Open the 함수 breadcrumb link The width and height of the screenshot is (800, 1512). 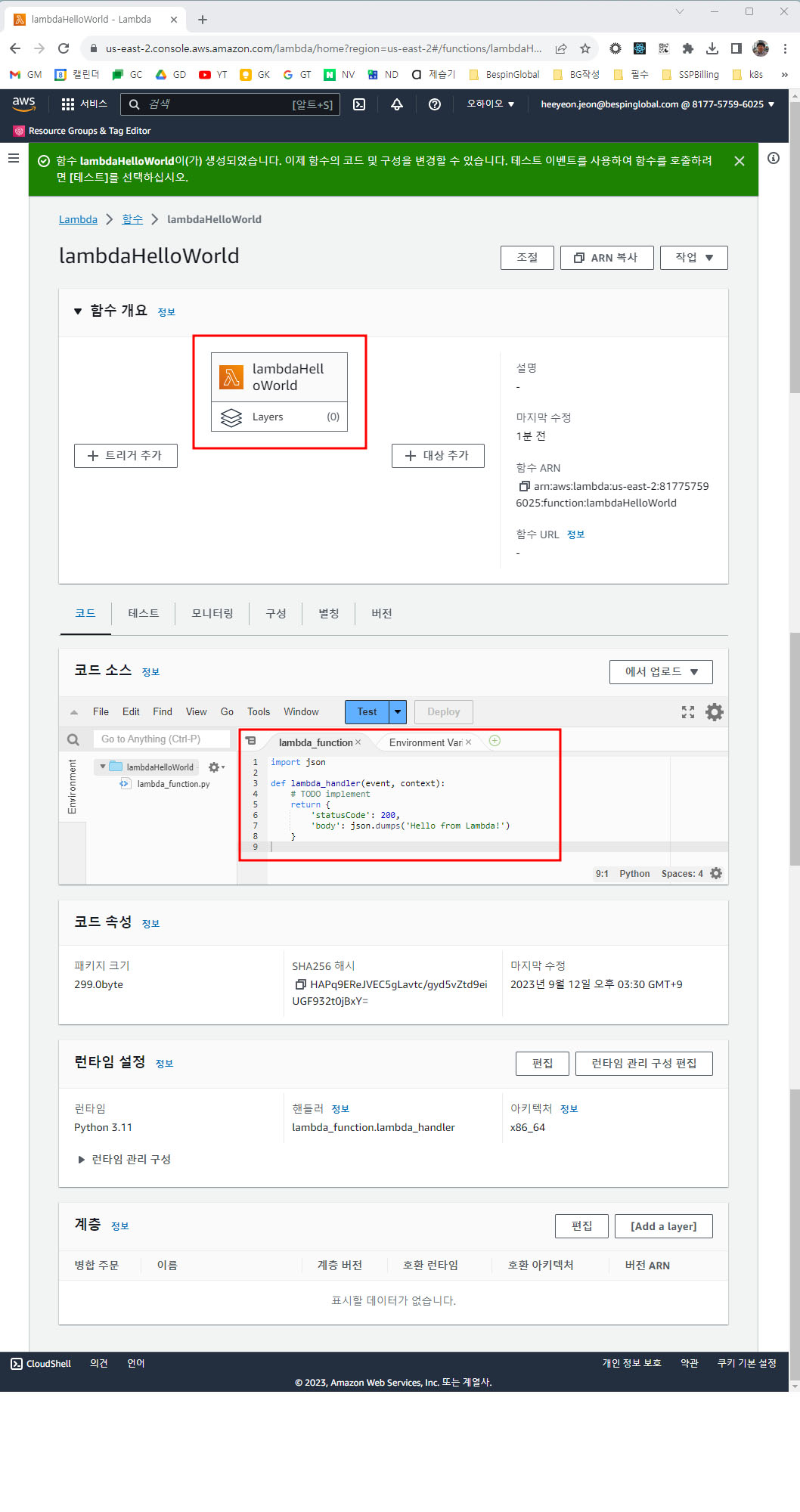tap(132, 219)
